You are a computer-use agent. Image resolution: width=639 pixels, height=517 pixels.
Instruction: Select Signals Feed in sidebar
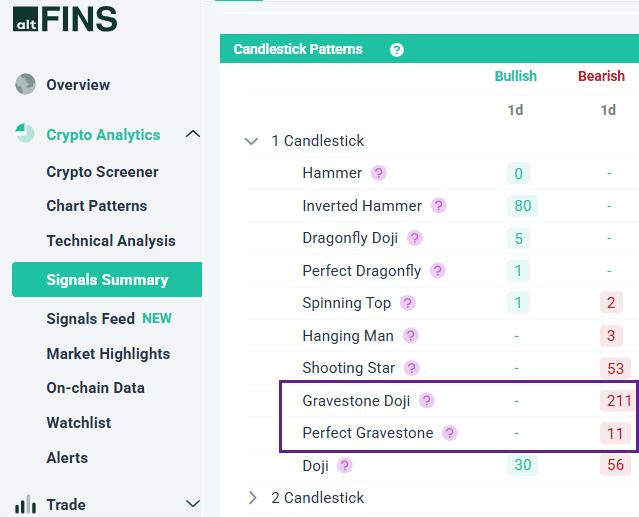click(90, 319)
